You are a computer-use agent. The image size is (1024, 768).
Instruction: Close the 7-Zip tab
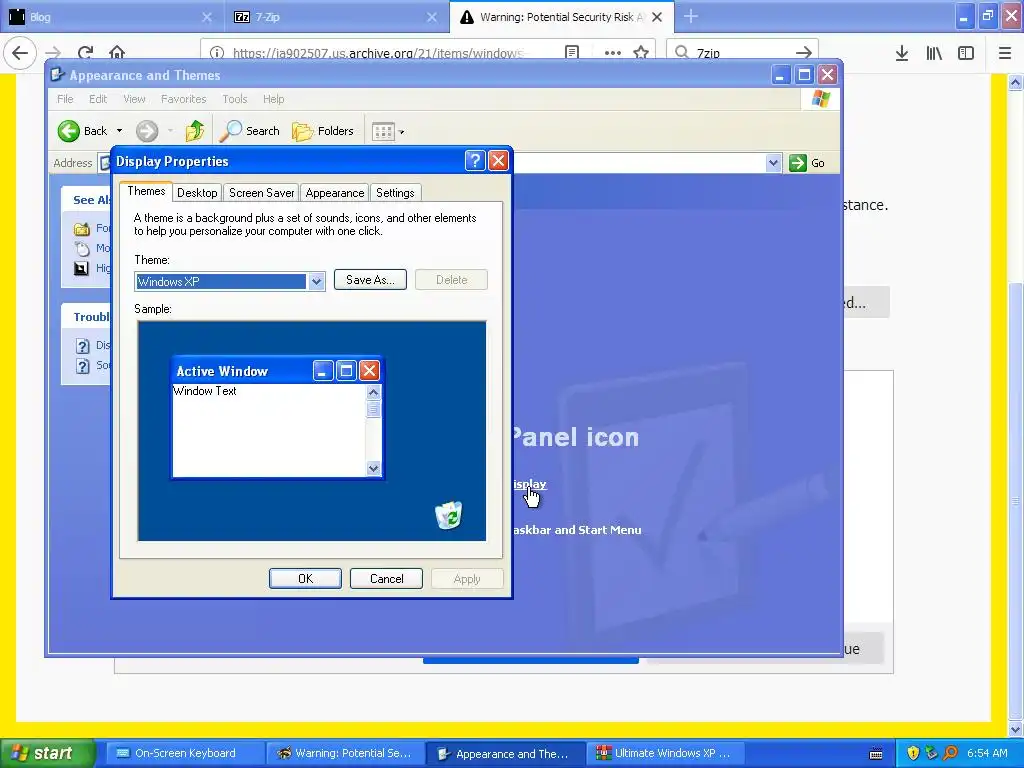pyautogui.click(x=432, y=17)
